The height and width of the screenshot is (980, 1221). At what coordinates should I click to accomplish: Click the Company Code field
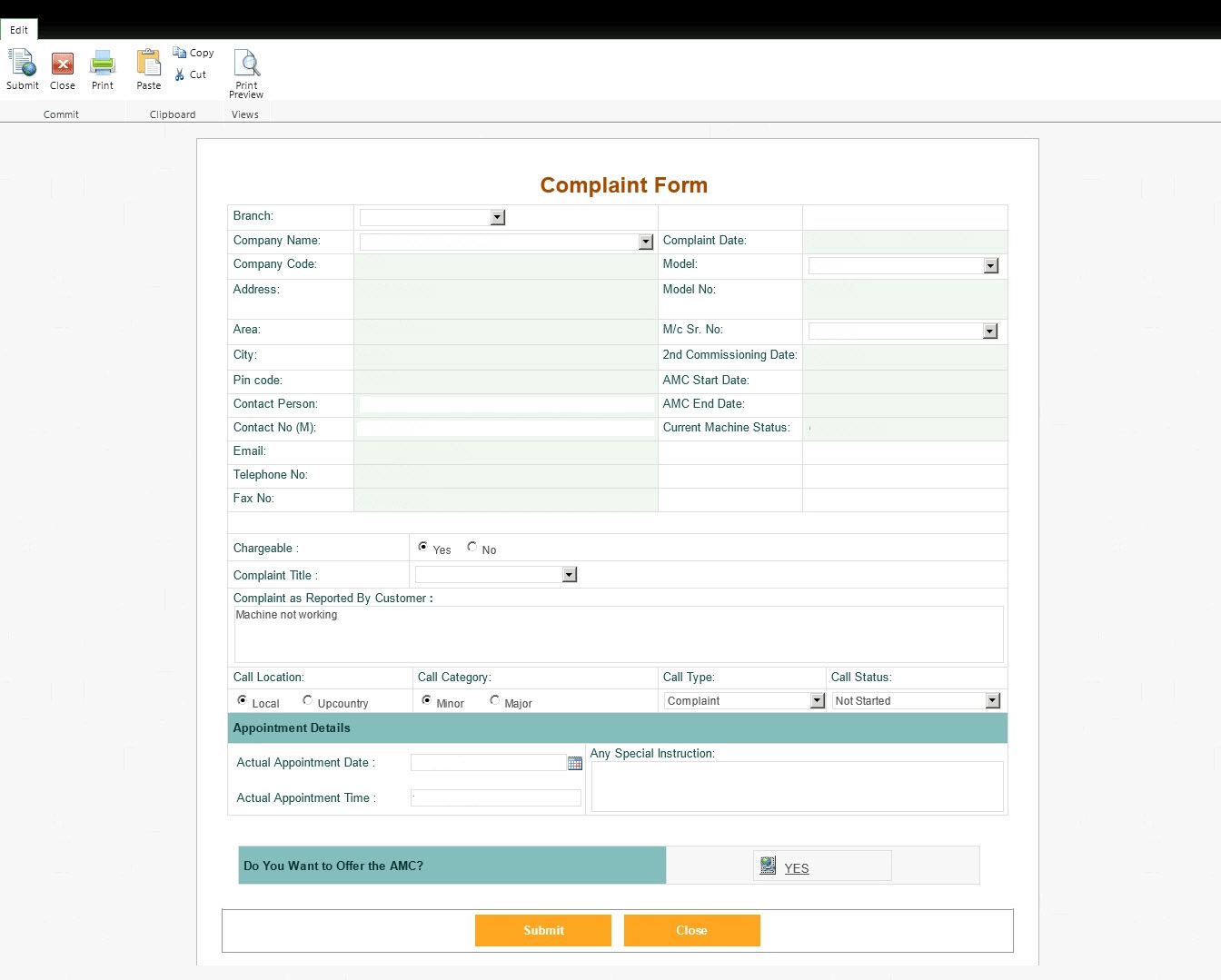(x=506, y=266)
